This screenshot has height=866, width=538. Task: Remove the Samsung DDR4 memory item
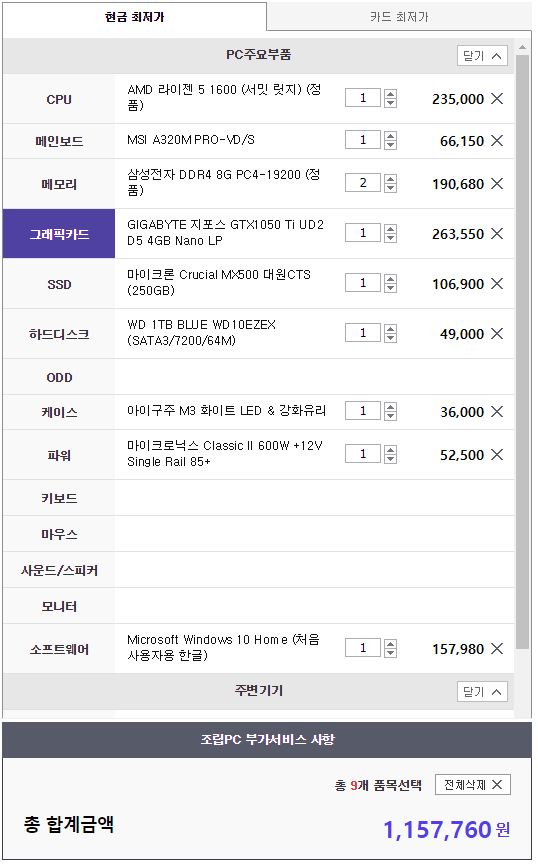tap(498, 183)
